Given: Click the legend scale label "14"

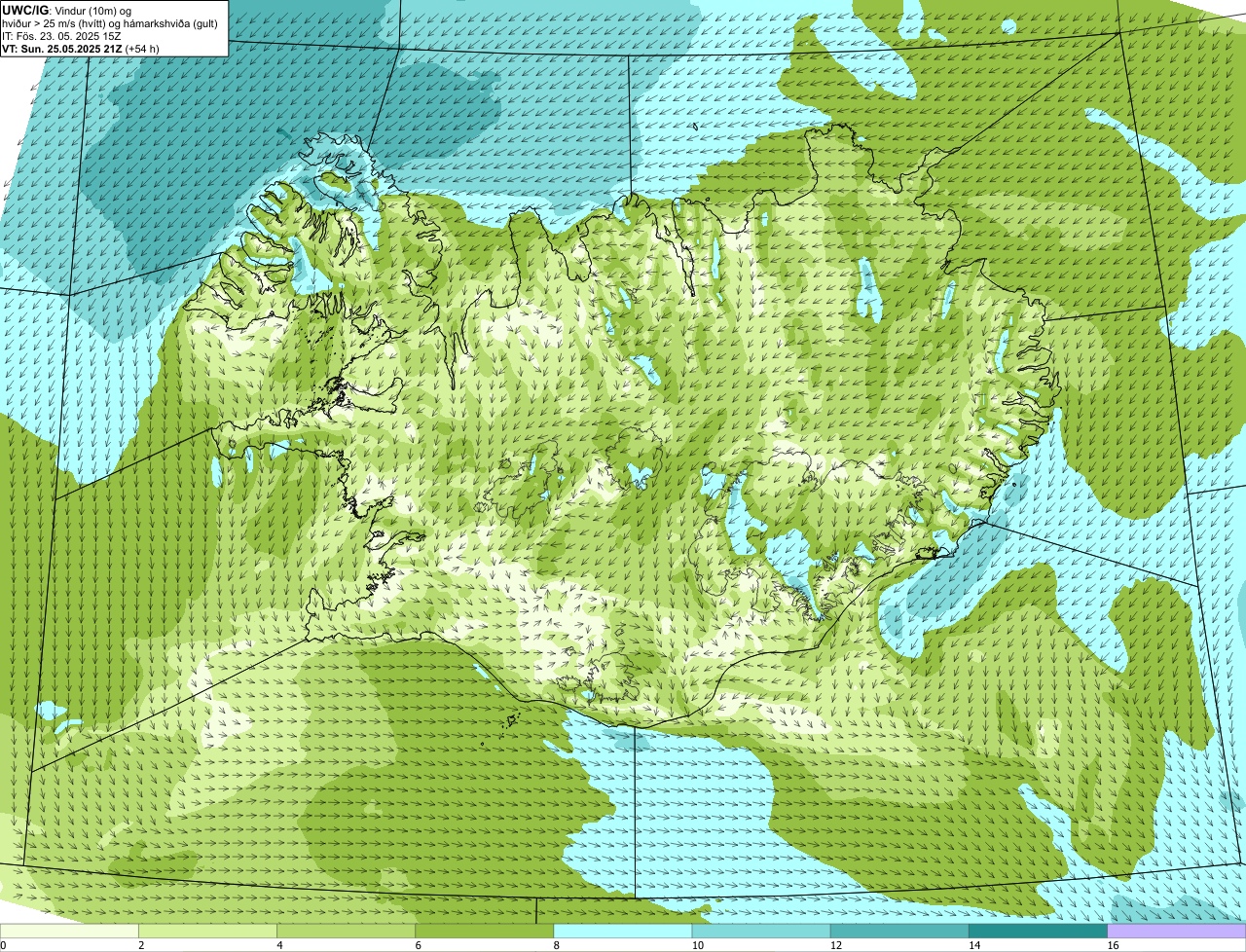Looking at the screenshot, I should [x=973, y=945].
